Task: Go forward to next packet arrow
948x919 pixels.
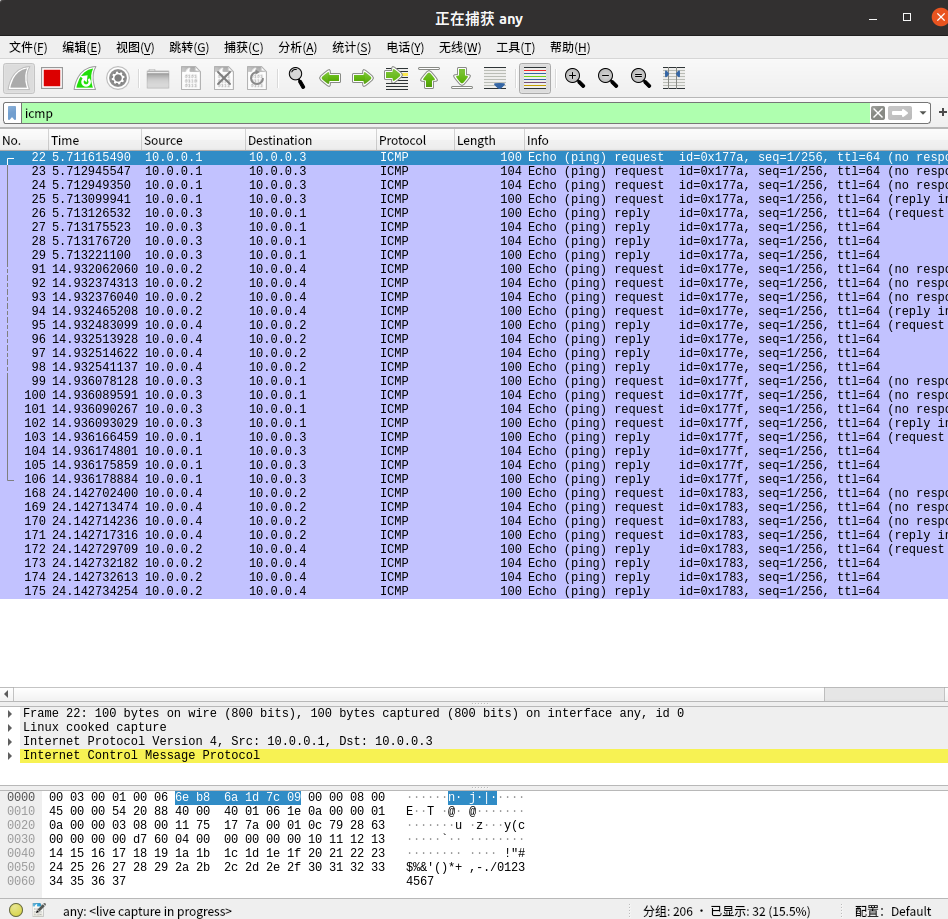Action: (x=363, y=79)
